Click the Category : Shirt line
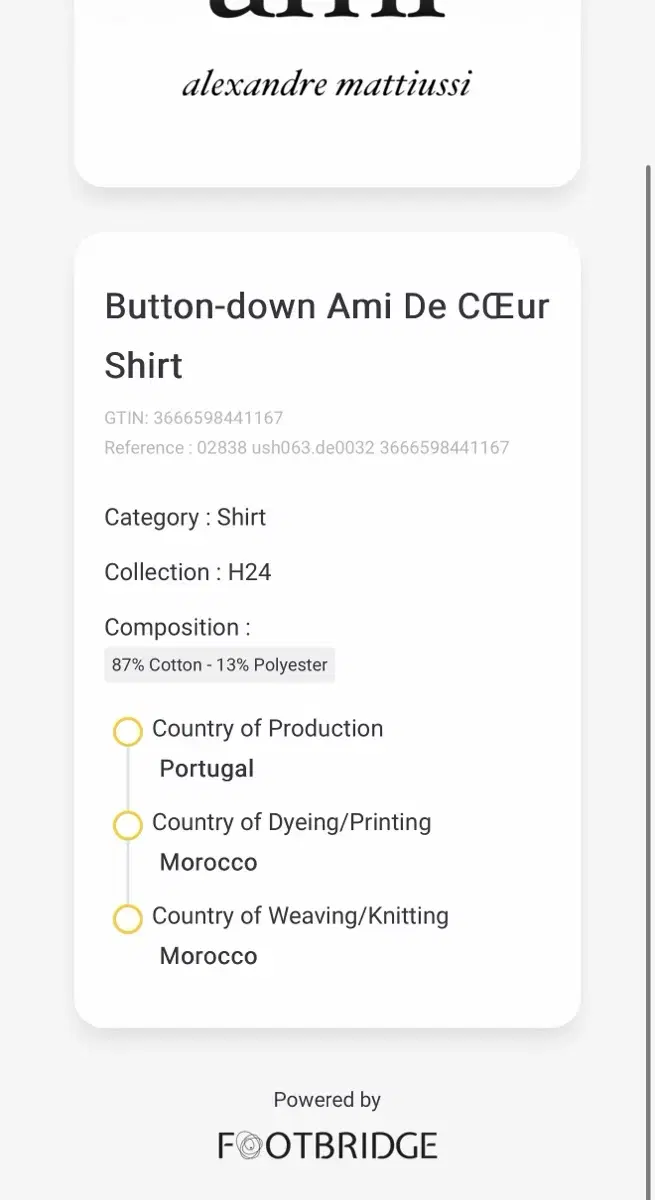Viewport: 655px width, 1200px height. tap(185, 517)
